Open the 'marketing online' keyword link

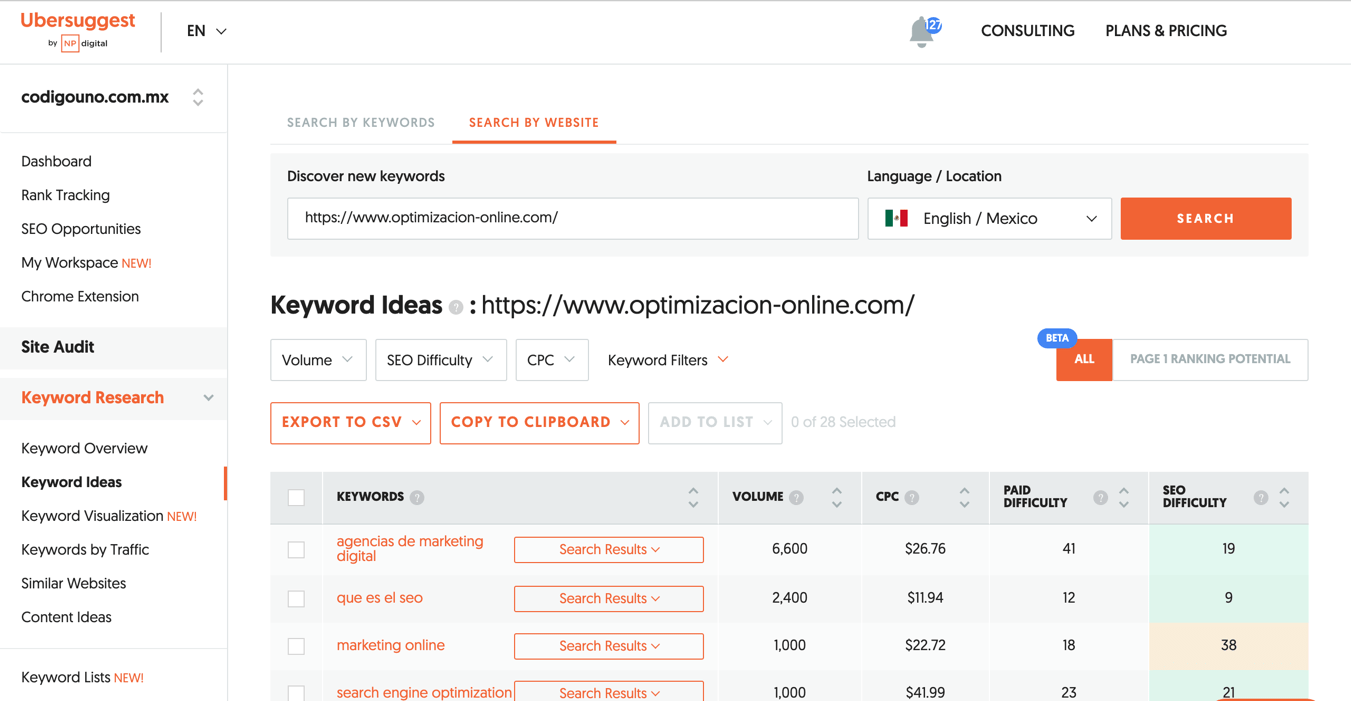point(391,646)
